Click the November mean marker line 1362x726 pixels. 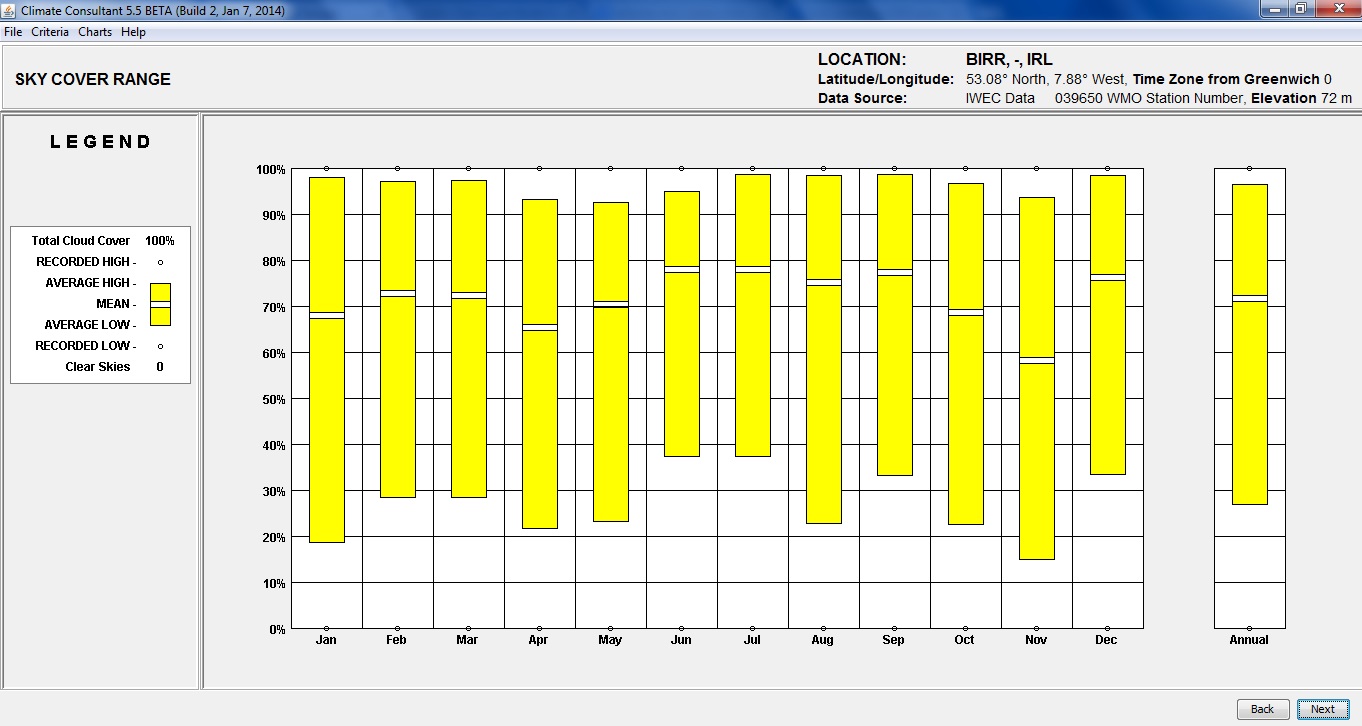click(1036, 360)
